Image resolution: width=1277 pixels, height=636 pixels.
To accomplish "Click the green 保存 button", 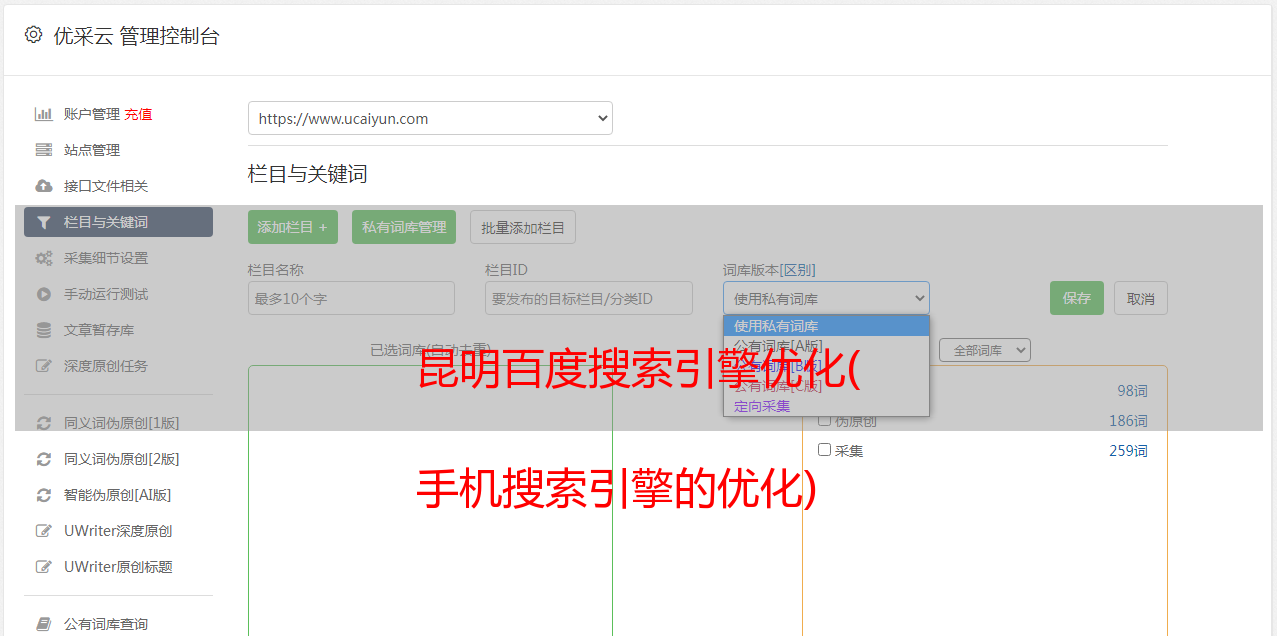I will coord(1077,298).
